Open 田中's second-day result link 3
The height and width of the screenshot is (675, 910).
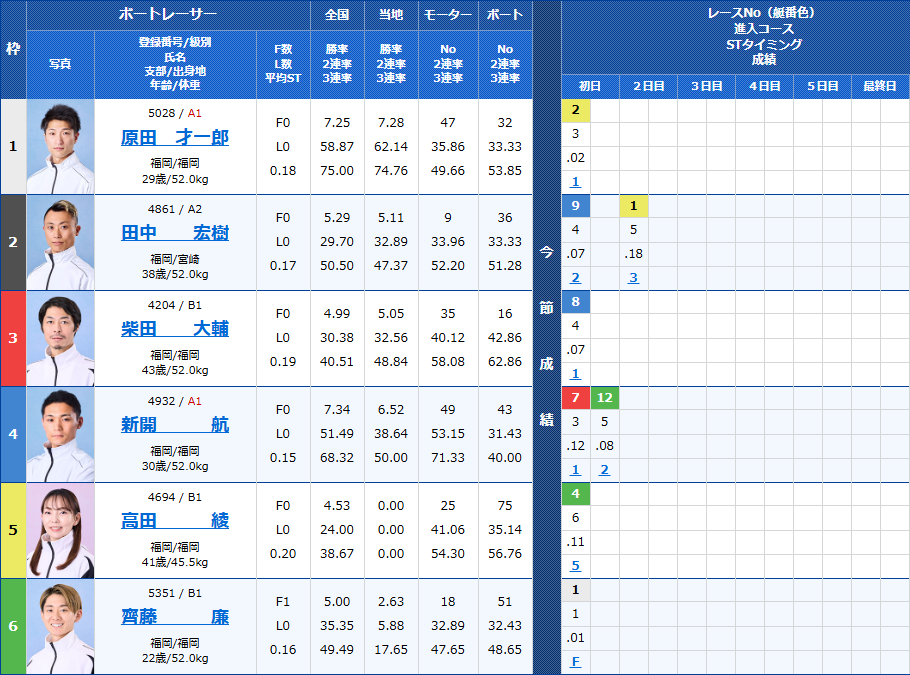point(633,277)
